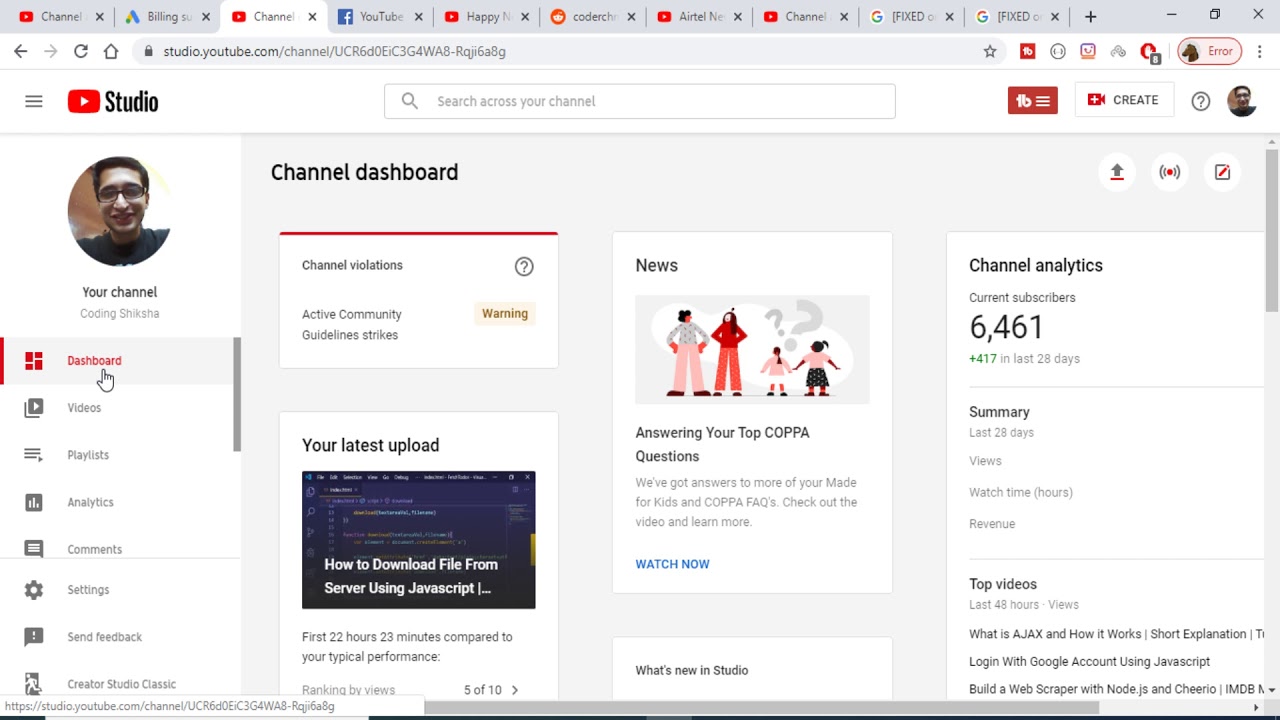Click the red TubeBuddy extension button
This screenshot has height=720, width=1280.
[x=1032, y=101]
